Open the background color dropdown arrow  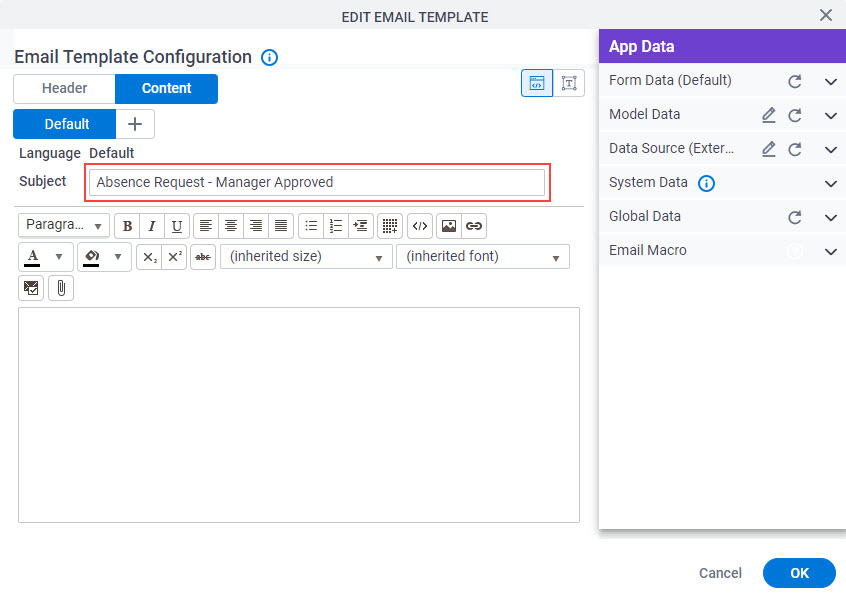click(x=118, y=257)
